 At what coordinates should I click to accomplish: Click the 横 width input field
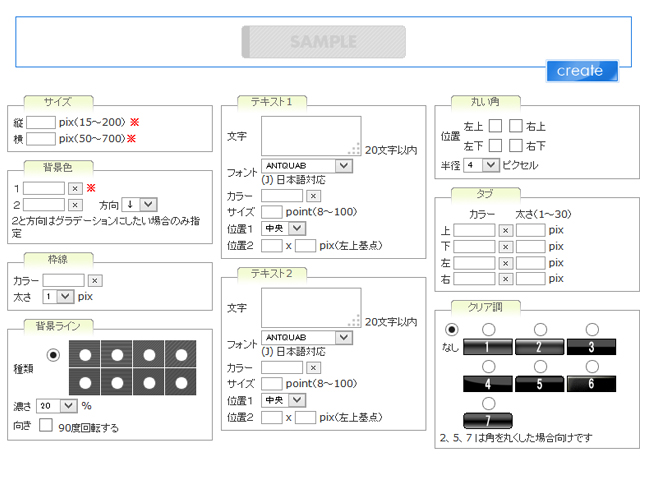click(41, 139)
